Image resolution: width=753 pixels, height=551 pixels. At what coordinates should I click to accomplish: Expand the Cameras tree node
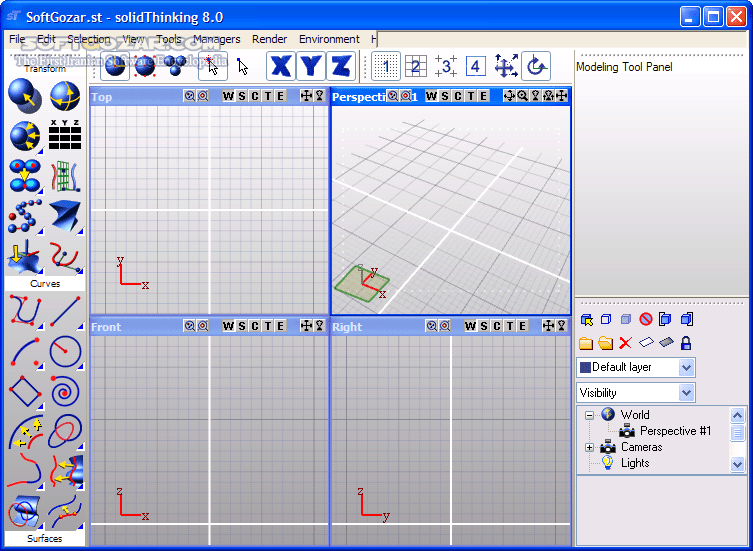(590, 447)
